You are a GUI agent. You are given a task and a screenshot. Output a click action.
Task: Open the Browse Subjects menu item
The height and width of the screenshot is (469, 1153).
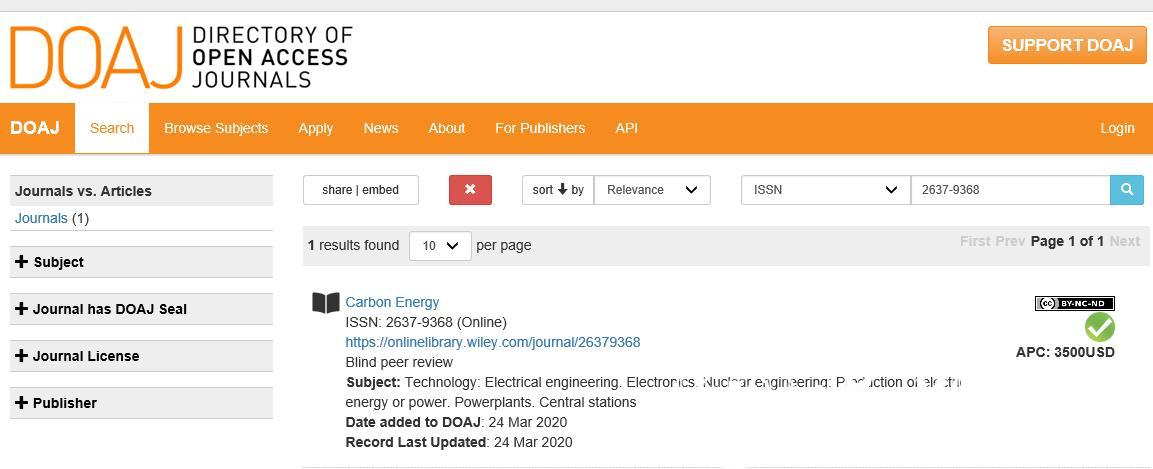216,128
